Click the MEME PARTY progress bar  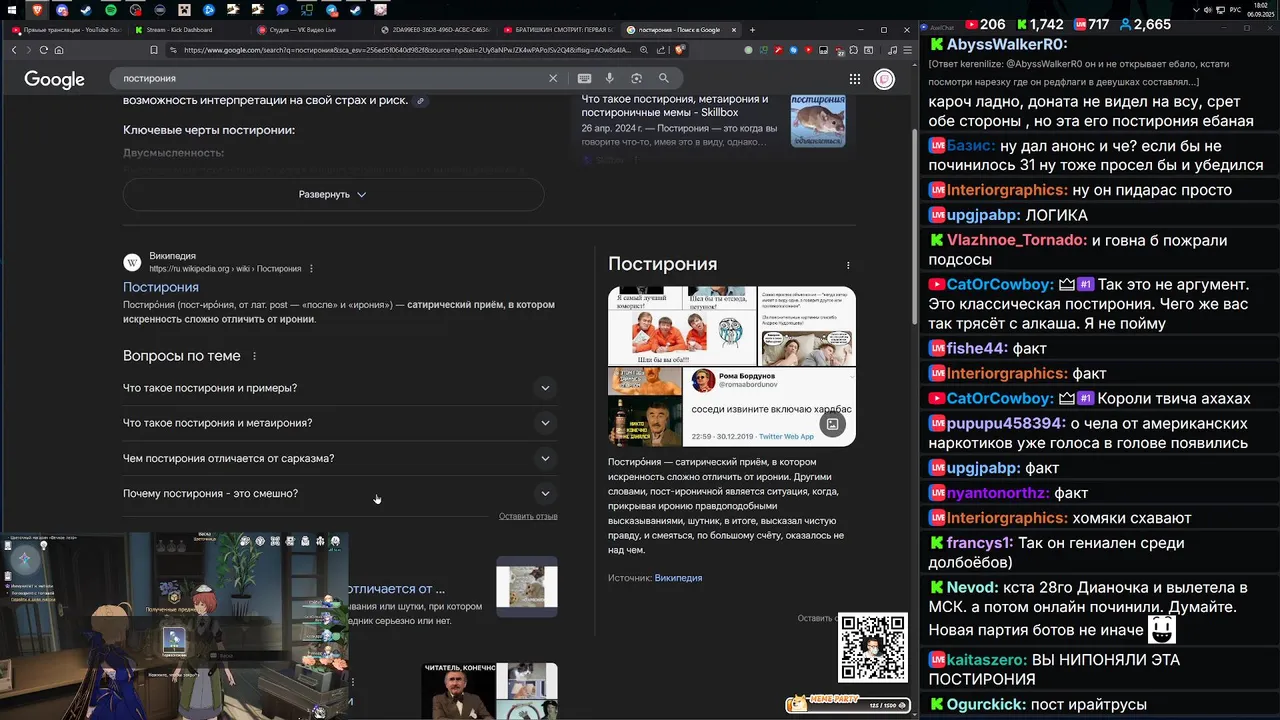coord(848,705)
